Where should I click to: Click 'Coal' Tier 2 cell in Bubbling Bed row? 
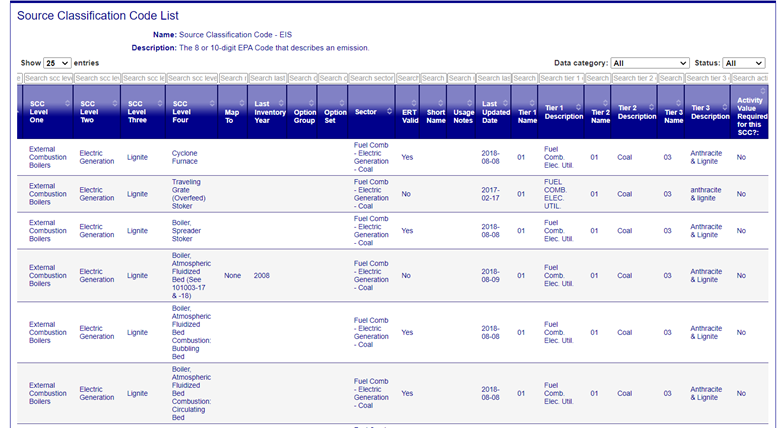click(x=624, y=332)
